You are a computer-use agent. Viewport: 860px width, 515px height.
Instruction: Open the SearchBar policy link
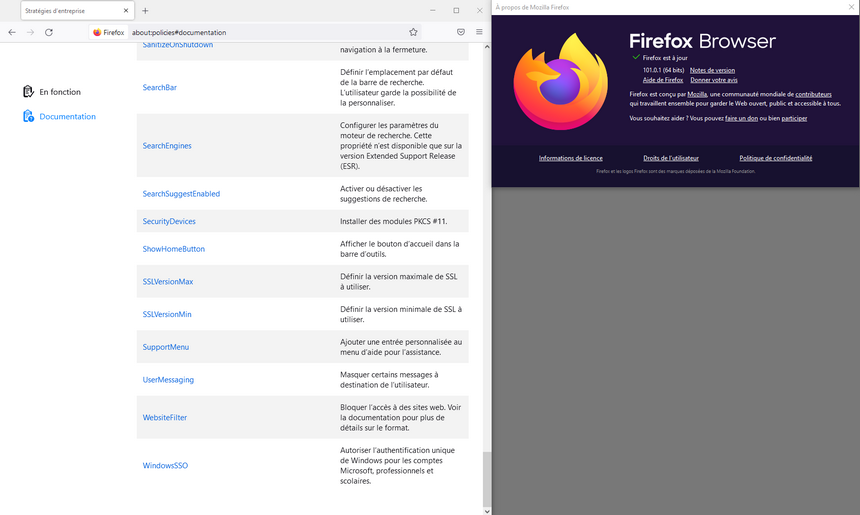[160, 87]
